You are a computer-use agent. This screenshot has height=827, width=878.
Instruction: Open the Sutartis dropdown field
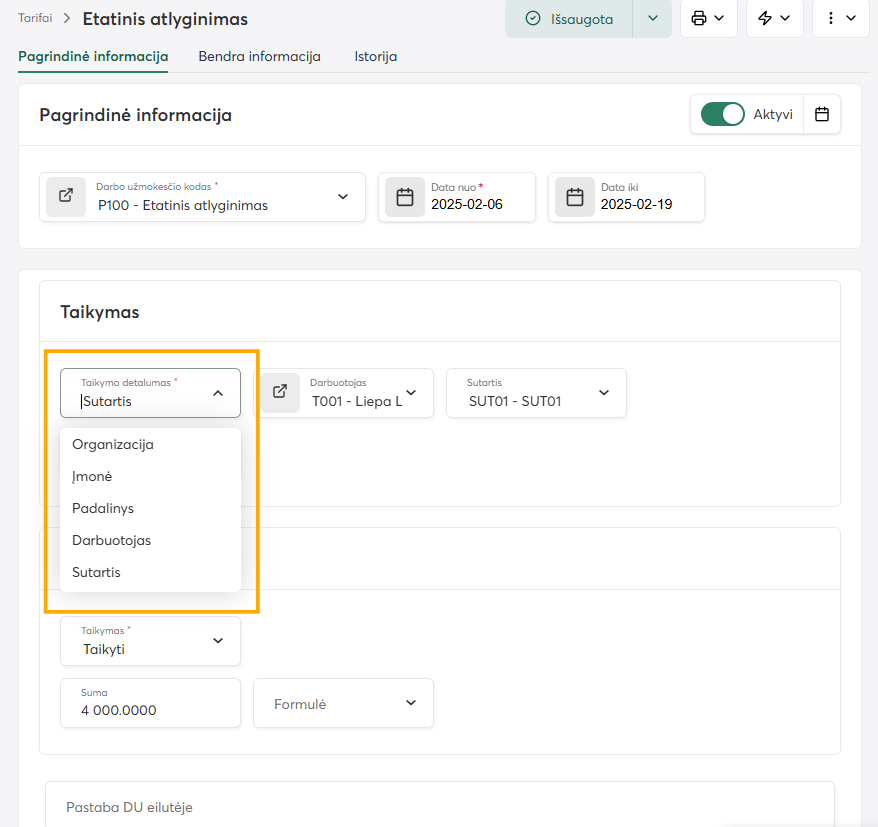pyautogui.click(x=536, y=393)
